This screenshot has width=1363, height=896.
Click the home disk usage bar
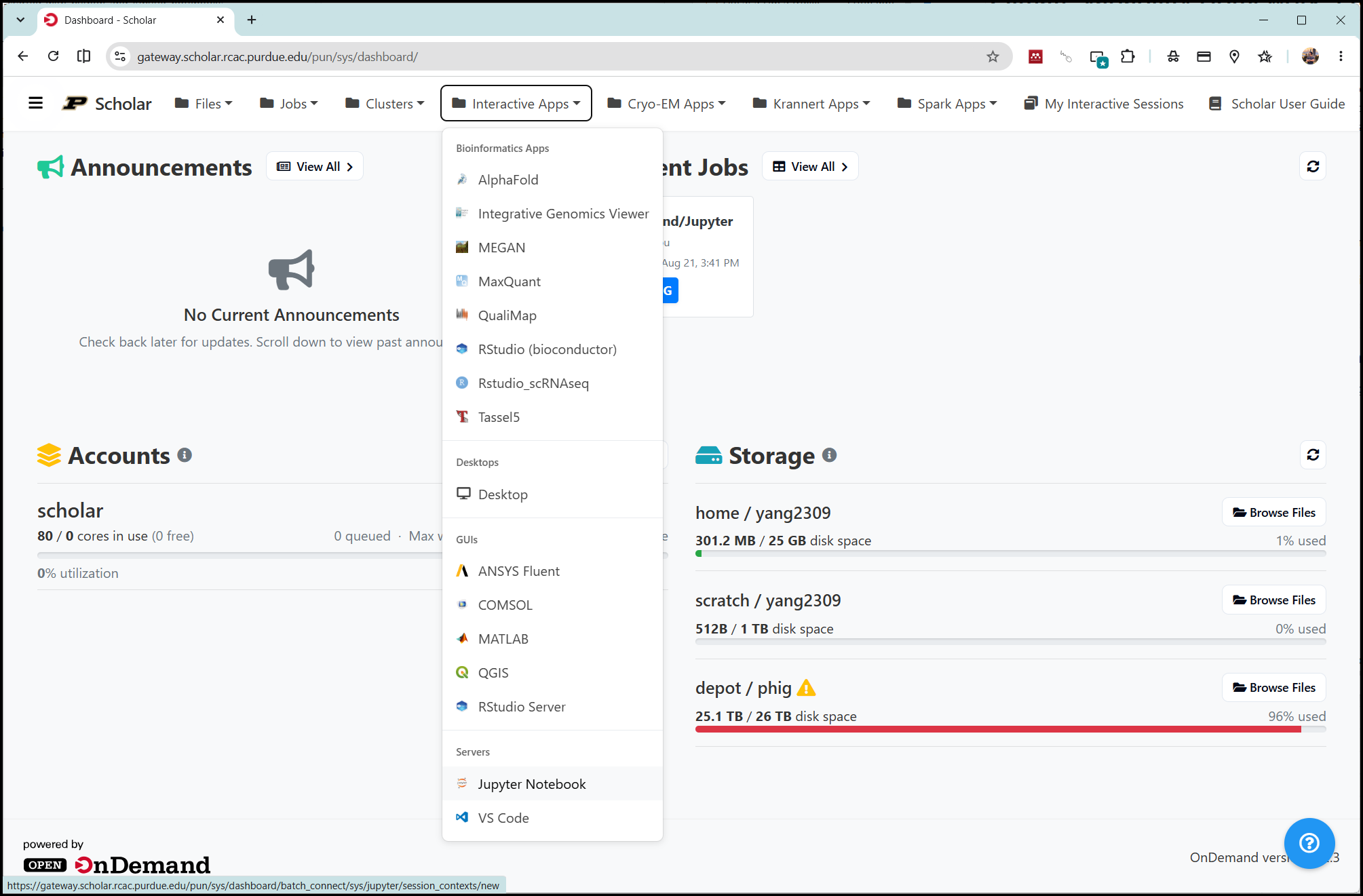click(x=1011, y=553)
